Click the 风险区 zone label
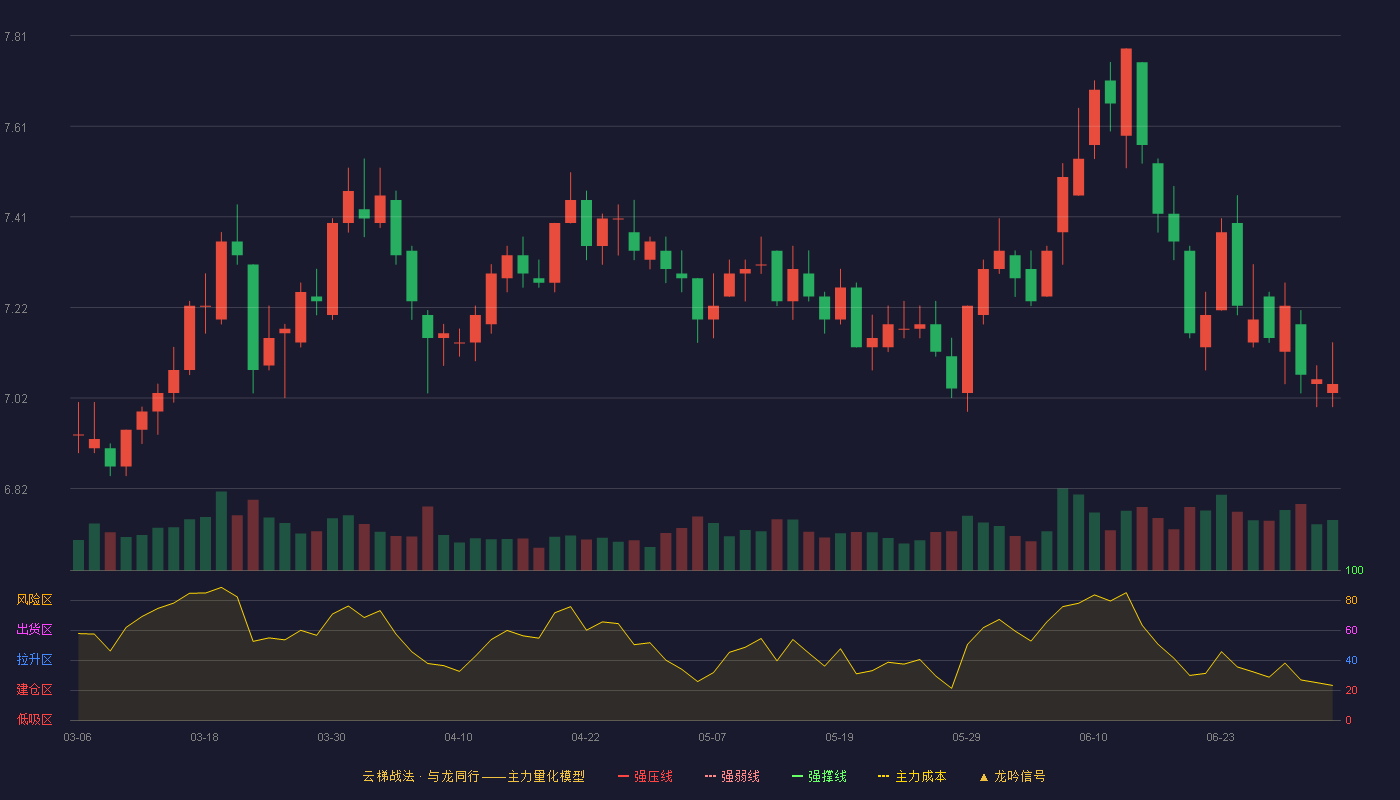Image resolution: width=1400 pixels, height=800 pixels. click(35, 600)
